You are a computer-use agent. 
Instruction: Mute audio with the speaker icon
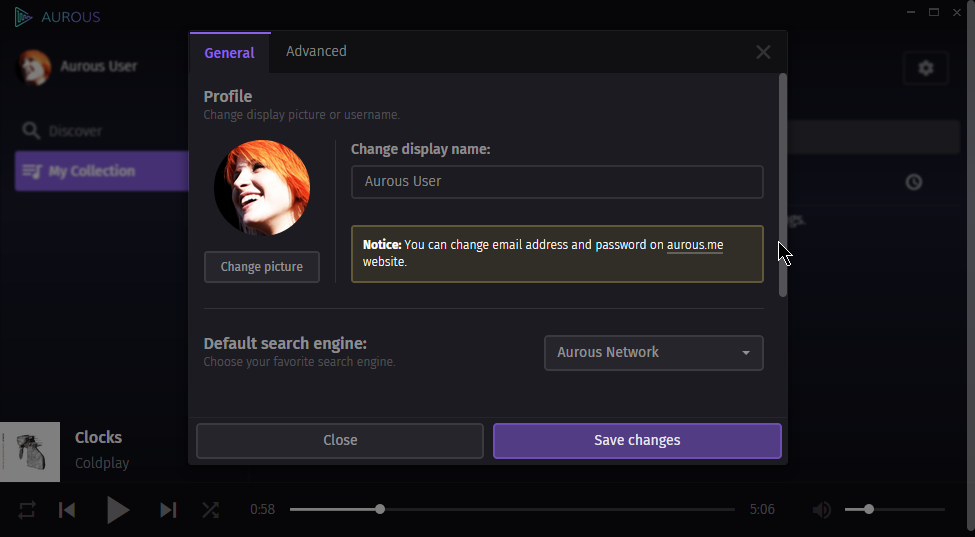(x=821, y=510)
